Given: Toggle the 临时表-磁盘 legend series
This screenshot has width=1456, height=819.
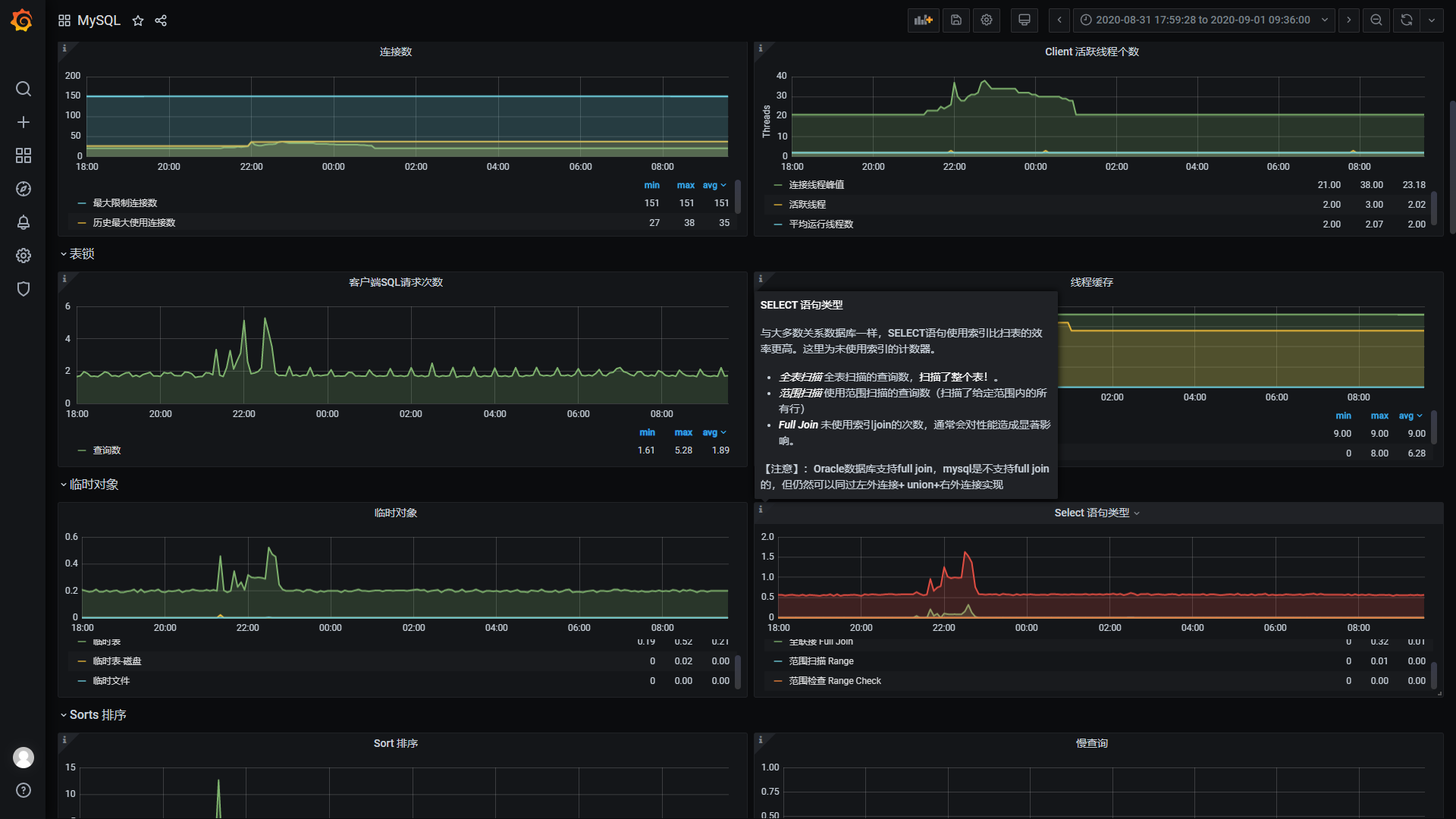Looking at the screenshot, I should click(117, 661).
